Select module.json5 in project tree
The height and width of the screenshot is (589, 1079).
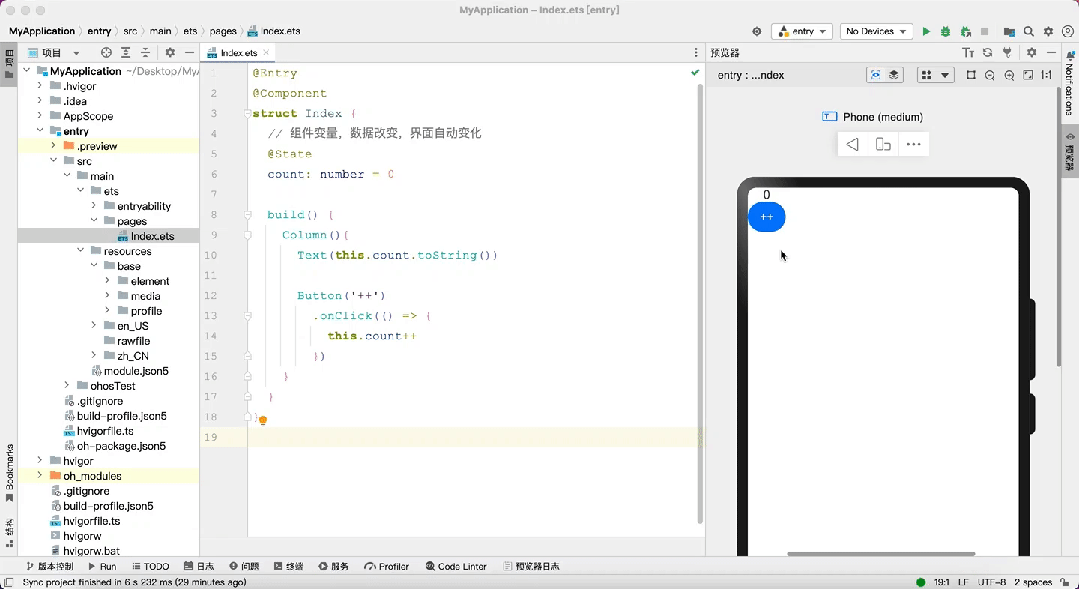[136, 371]
